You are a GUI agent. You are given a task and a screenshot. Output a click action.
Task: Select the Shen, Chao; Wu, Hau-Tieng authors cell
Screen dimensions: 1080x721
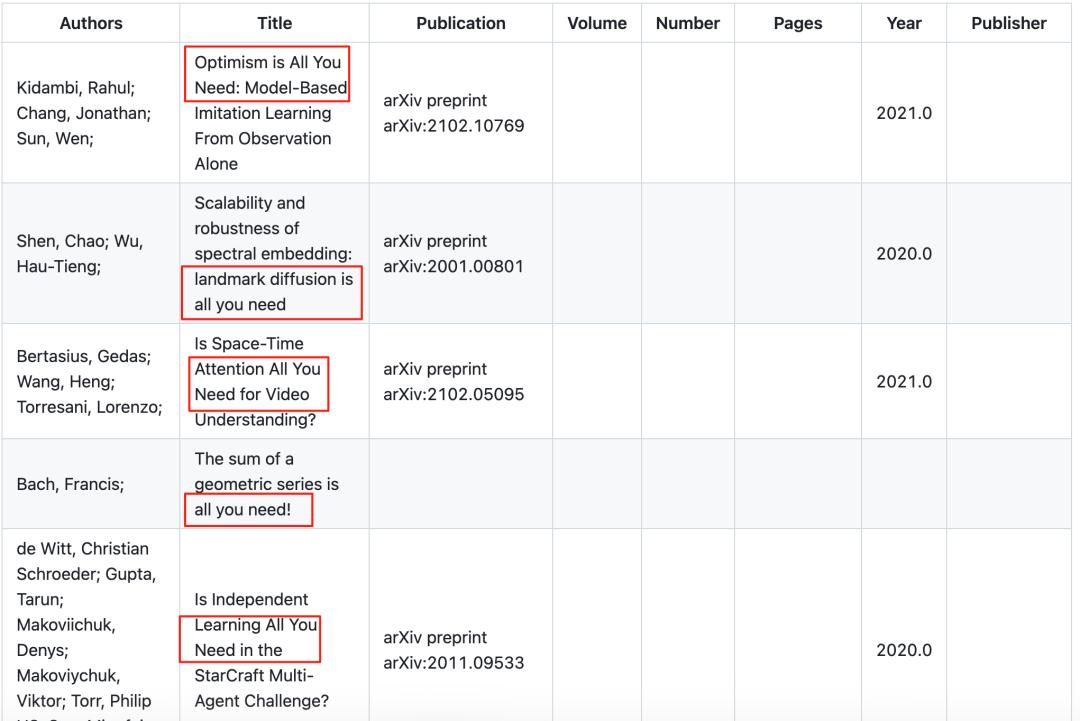coord(80,254)
